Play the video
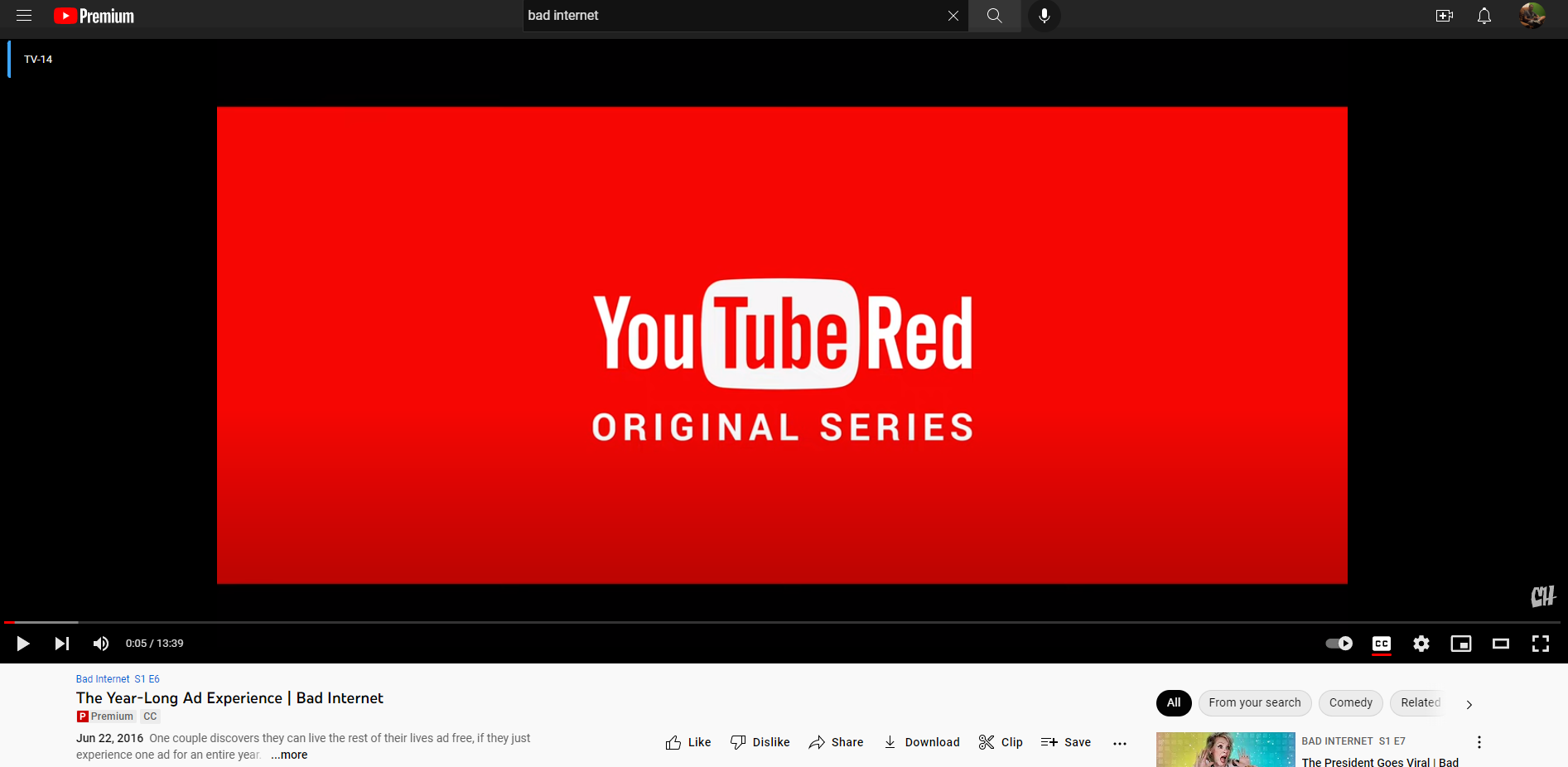This screenshot has width=1568, height=767. 23,644
